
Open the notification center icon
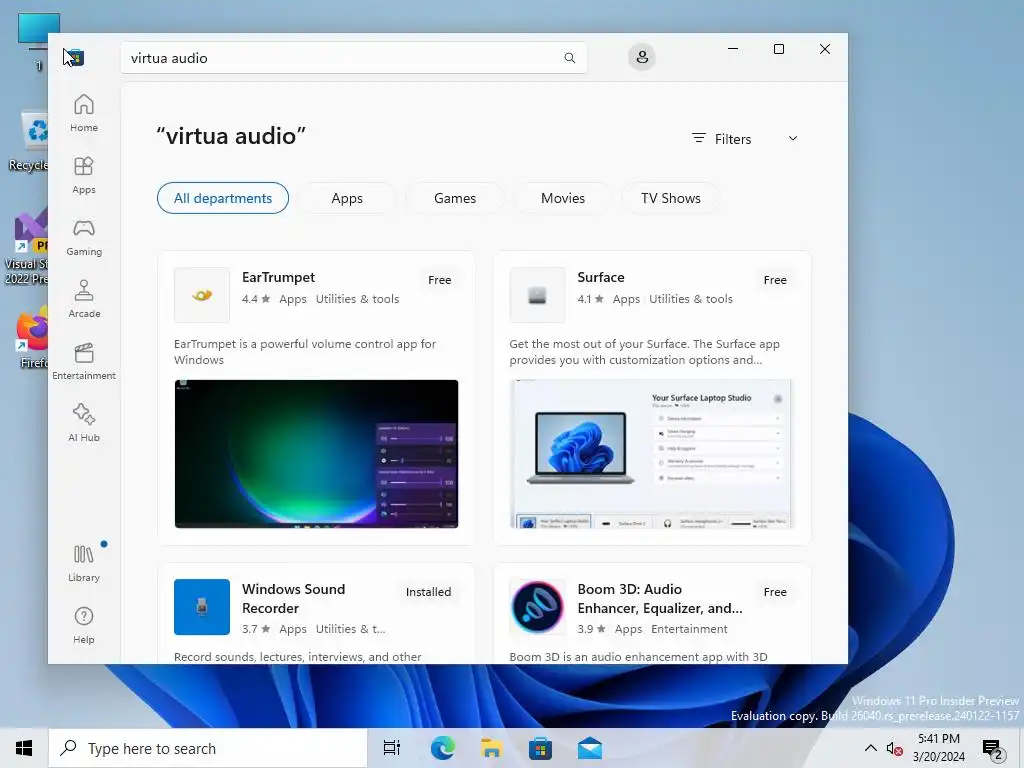(993, 750)
